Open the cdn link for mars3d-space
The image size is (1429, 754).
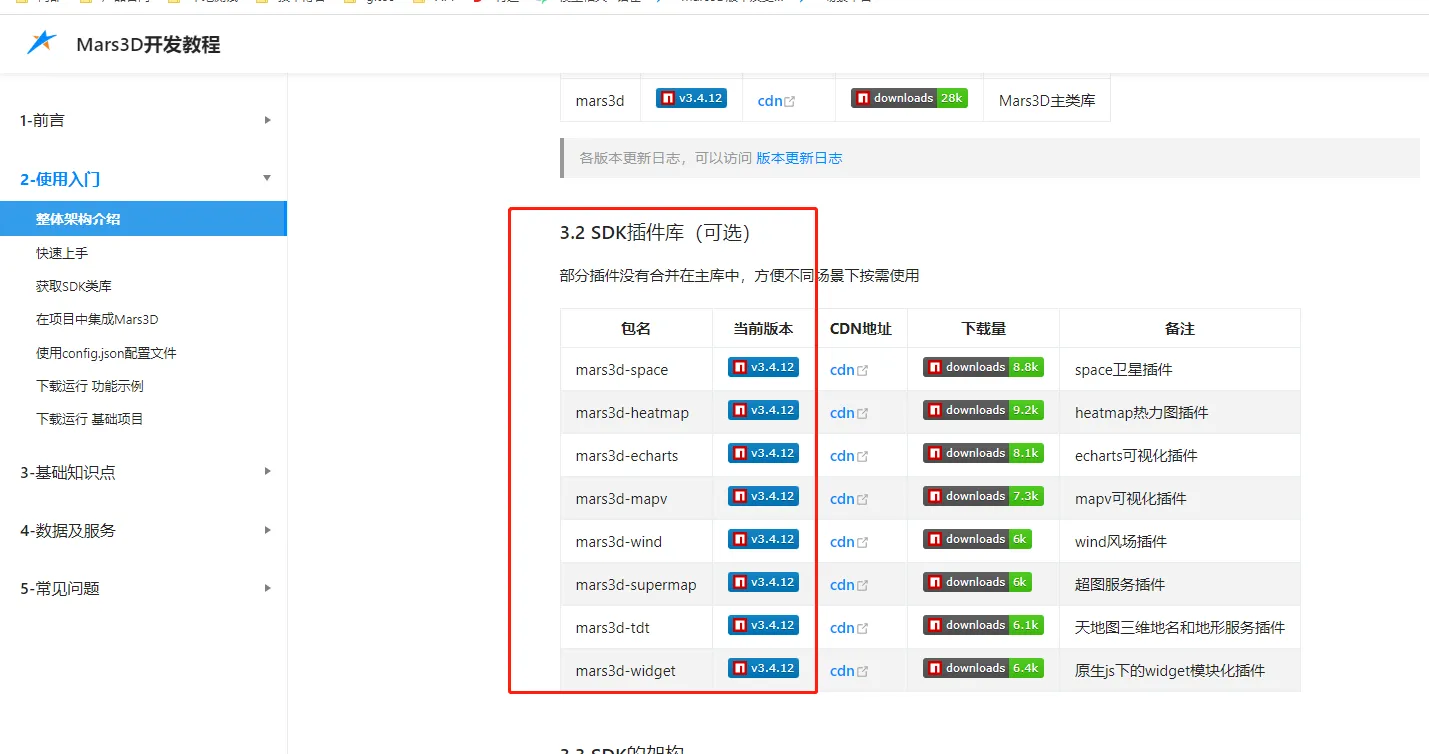849,370
